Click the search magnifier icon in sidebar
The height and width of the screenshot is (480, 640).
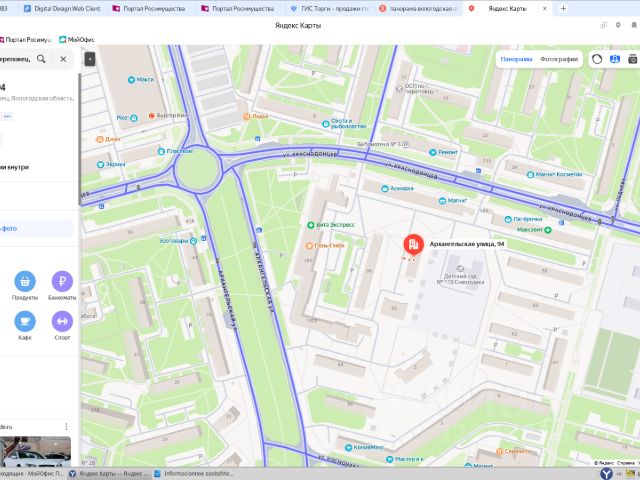click(41, 59)
